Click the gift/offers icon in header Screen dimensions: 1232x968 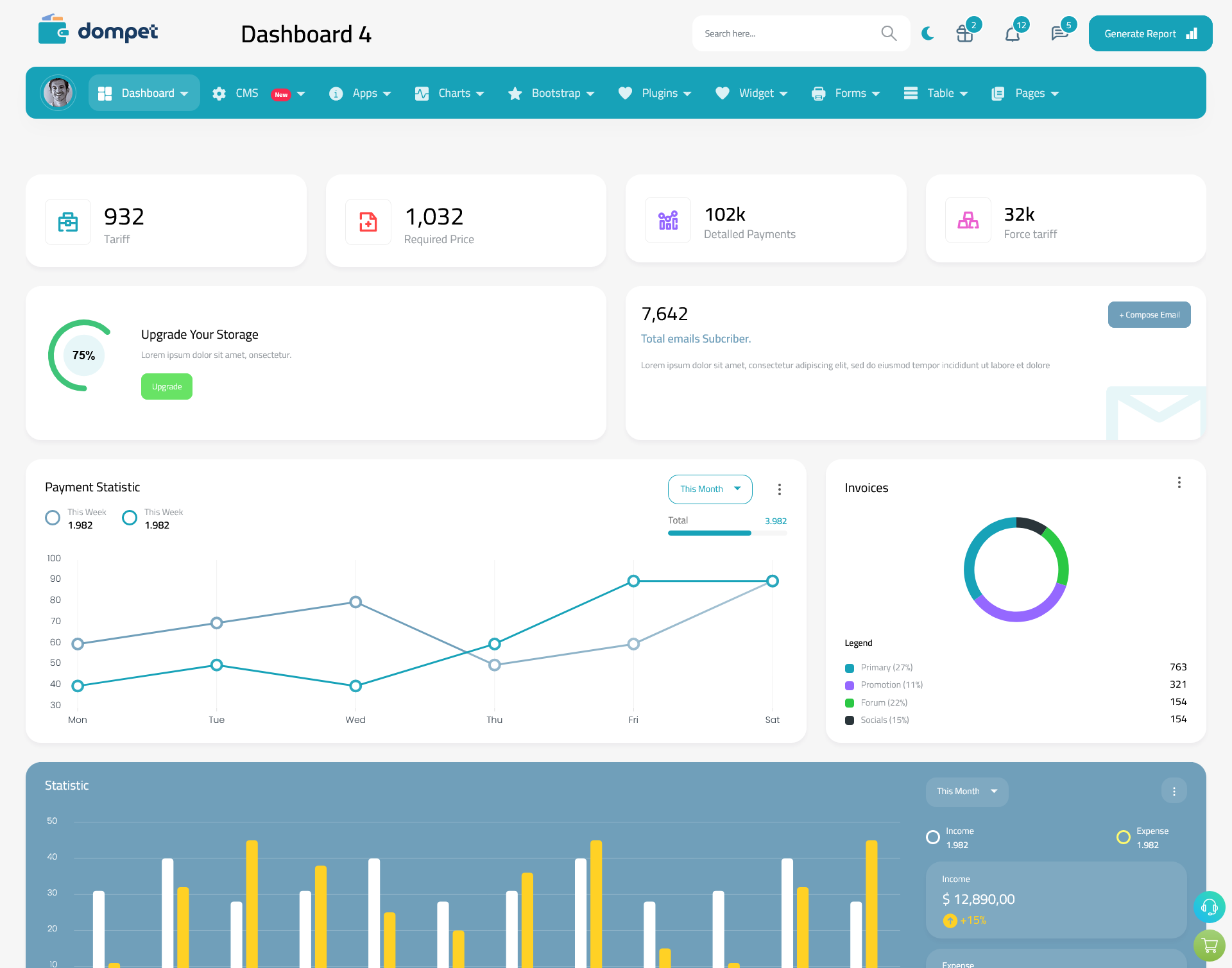tap(965, 33)
